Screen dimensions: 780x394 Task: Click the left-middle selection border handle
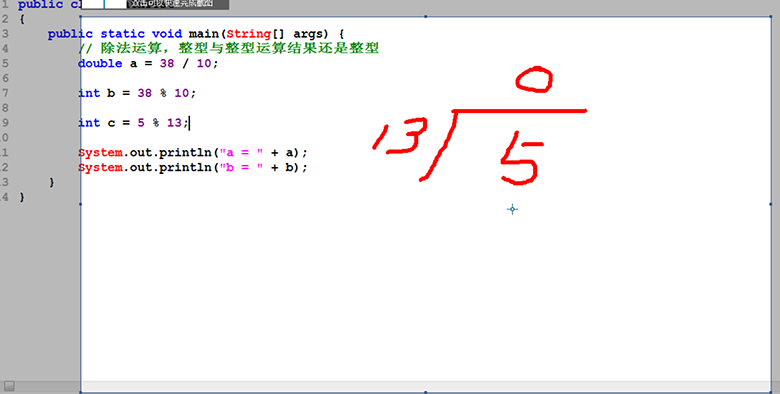click(81, 204)
